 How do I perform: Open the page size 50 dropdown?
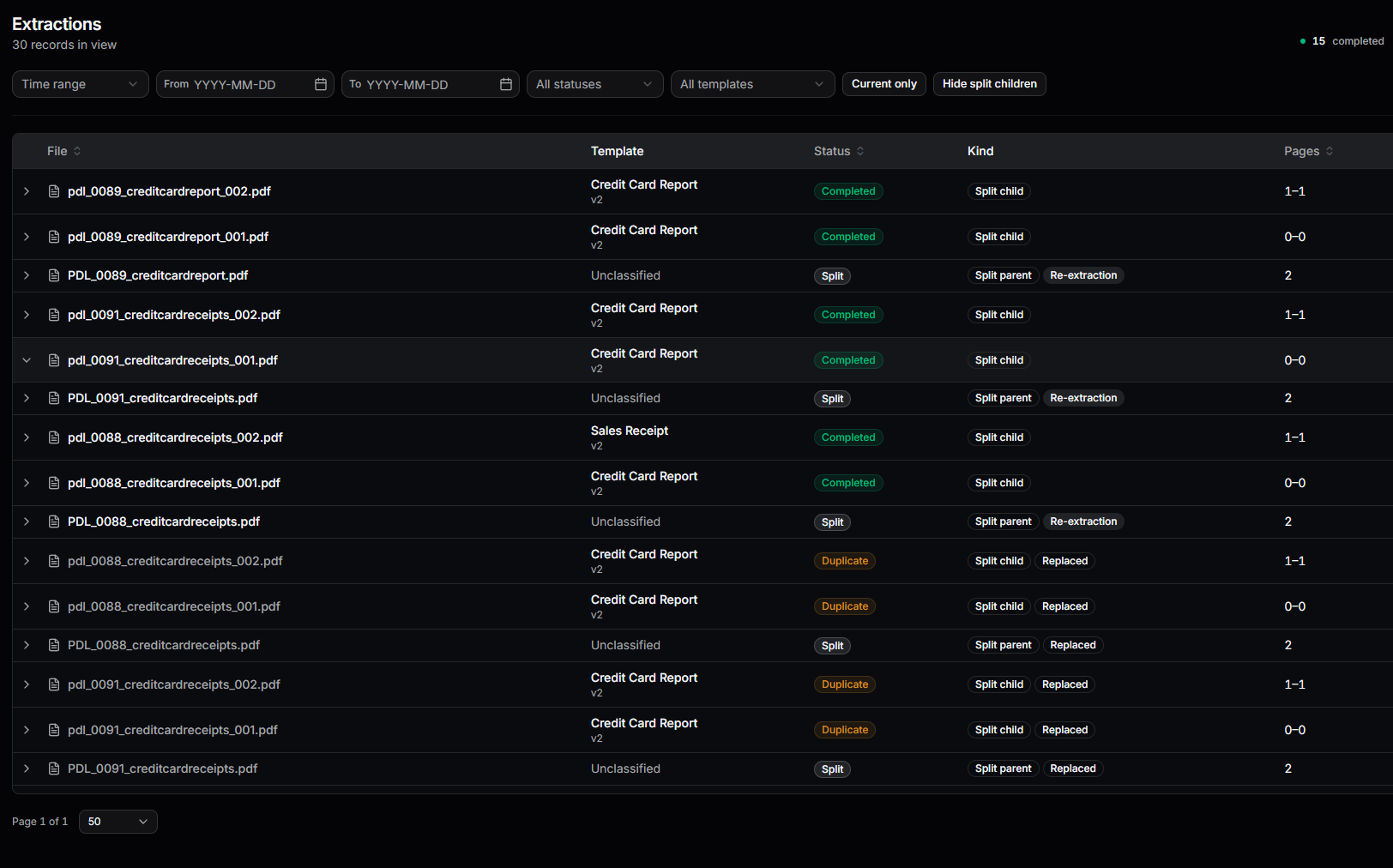(118, 822)
